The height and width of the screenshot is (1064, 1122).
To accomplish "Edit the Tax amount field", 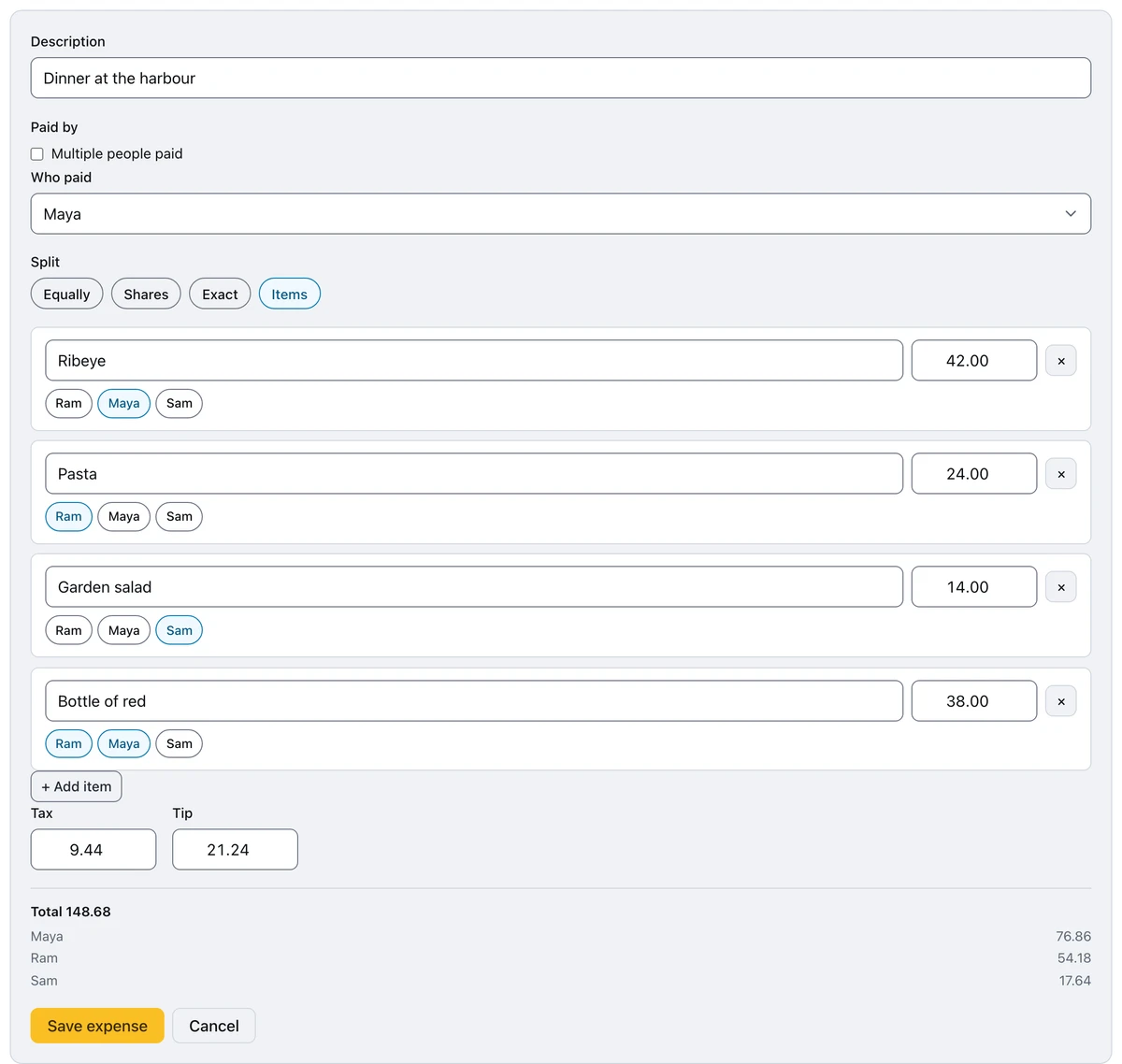I will 93,850.
